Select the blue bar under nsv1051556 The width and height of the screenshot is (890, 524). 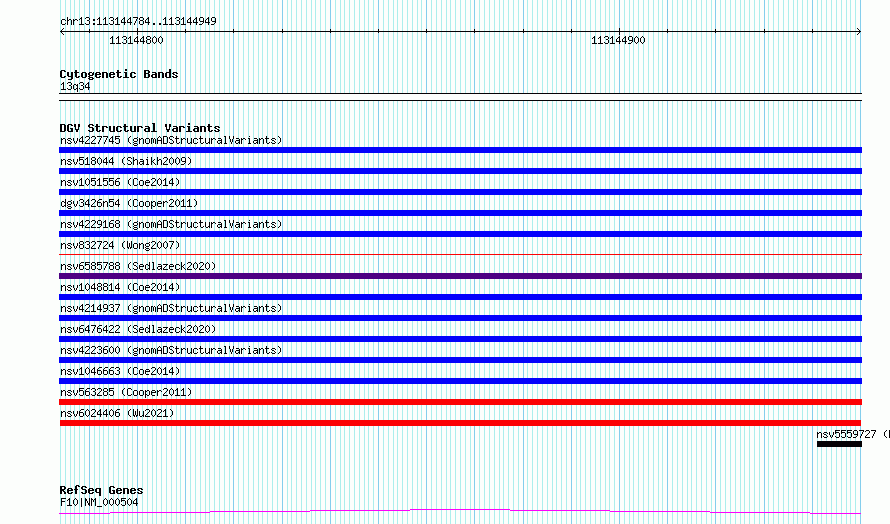point(460,192)
